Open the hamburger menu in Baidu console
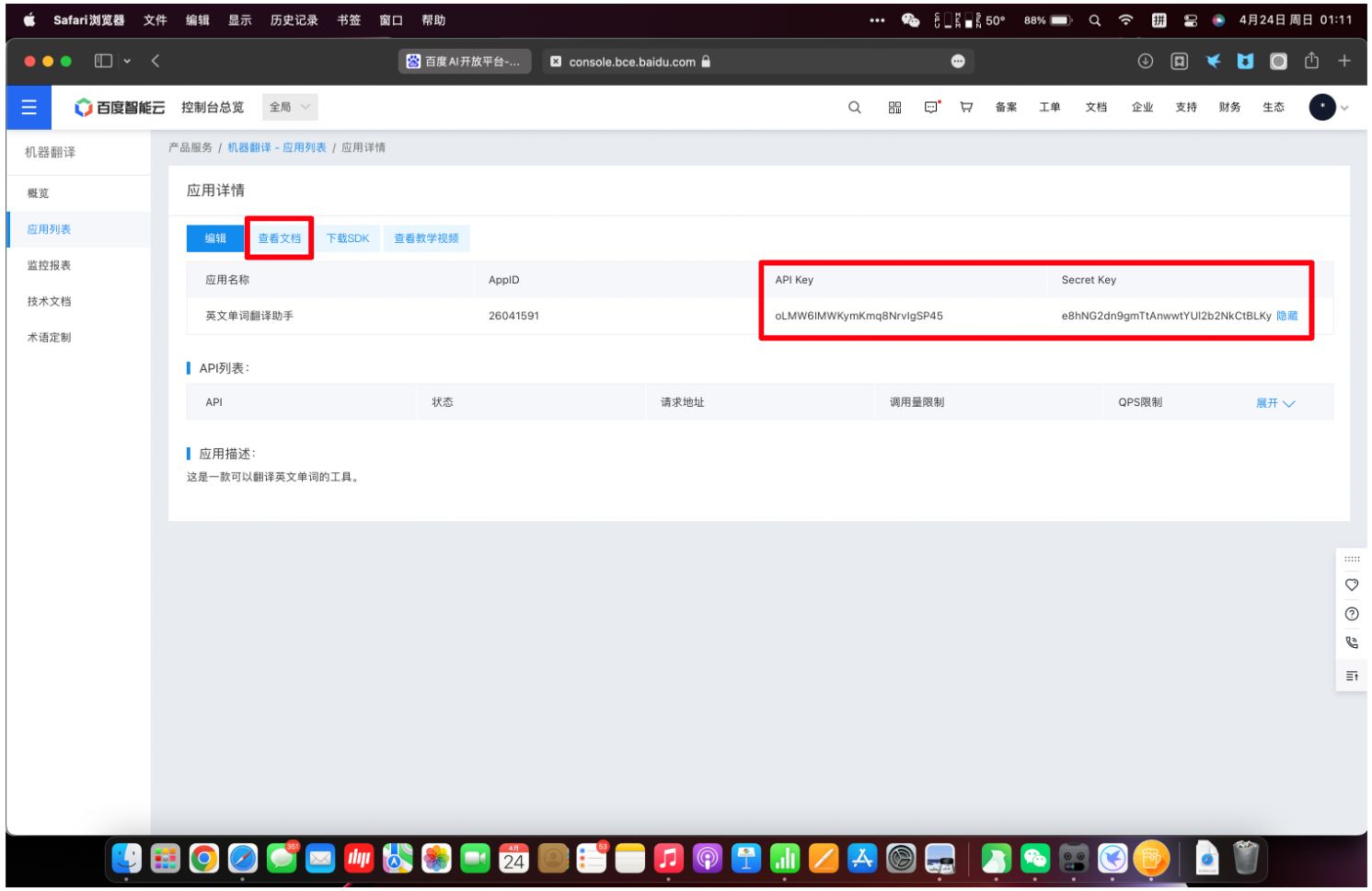The height and width of the screenshot is (891, 1372). pos(29,108)
